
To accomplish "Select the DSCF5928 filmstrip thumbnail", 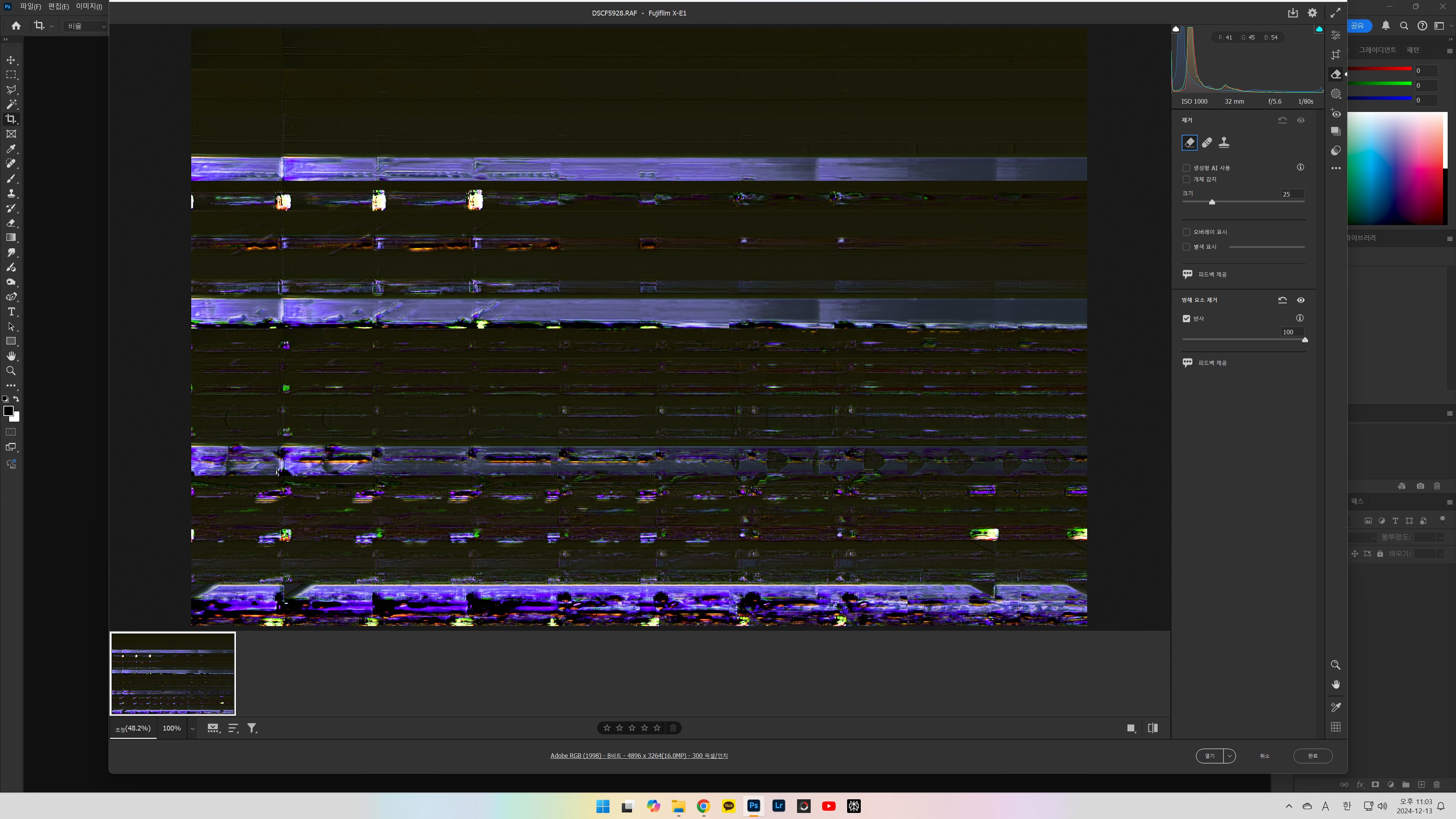I will (172, 673).
